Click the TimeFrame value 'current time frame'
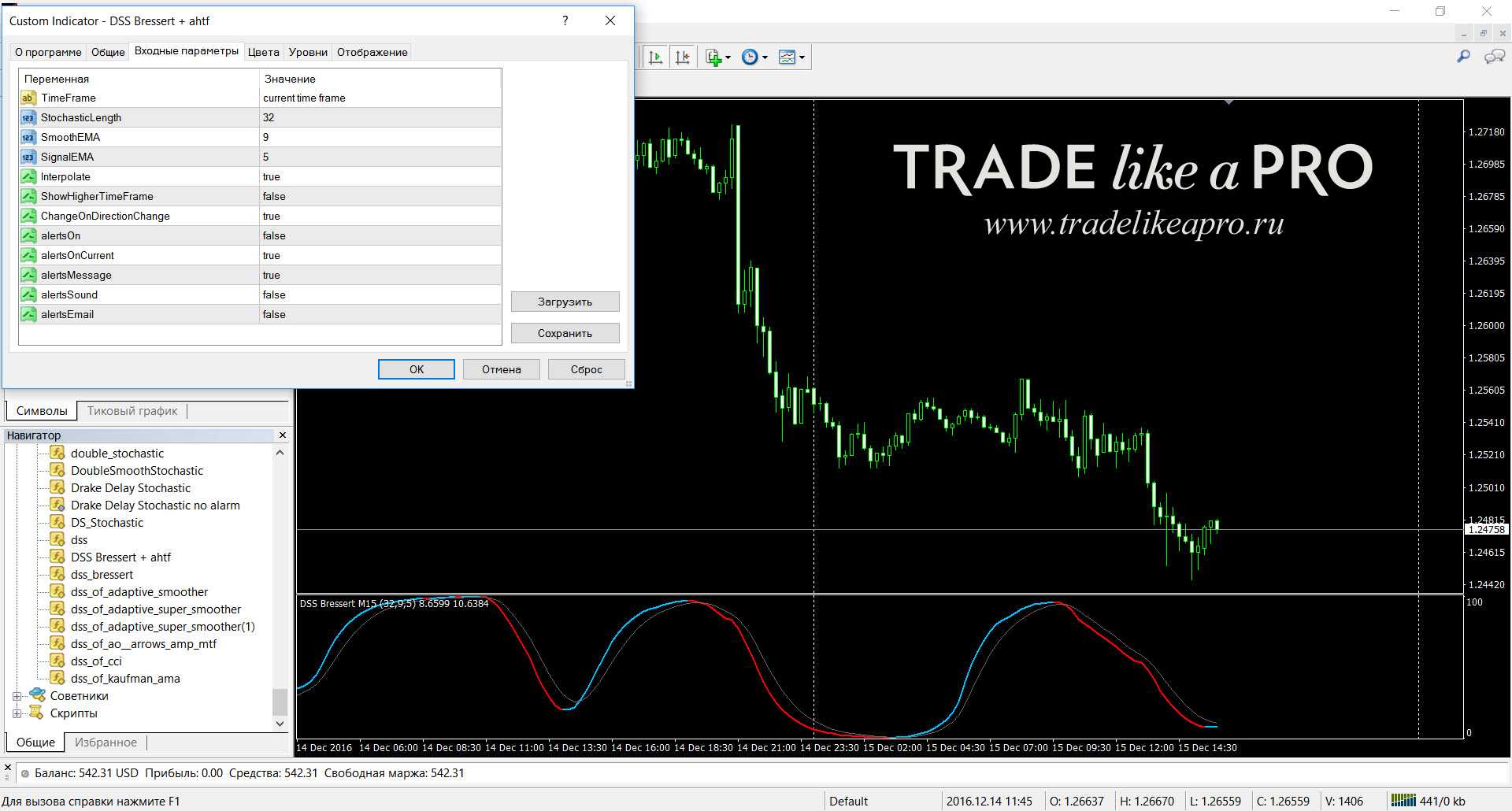 (x=380, y=98)
